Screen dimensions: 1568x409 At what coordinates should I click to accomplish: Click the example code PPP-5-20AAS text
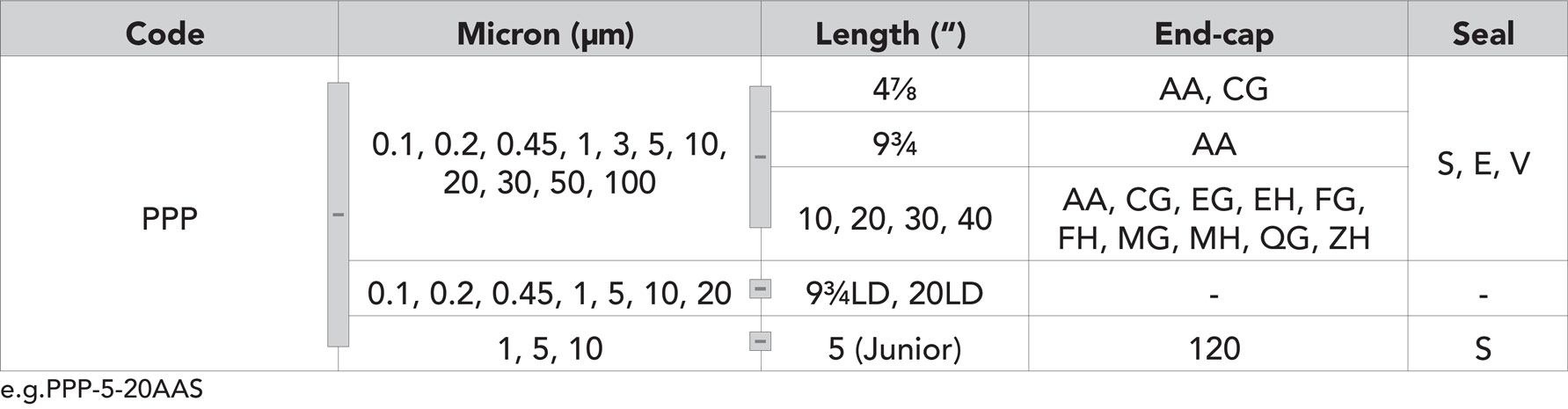point(102,390)
